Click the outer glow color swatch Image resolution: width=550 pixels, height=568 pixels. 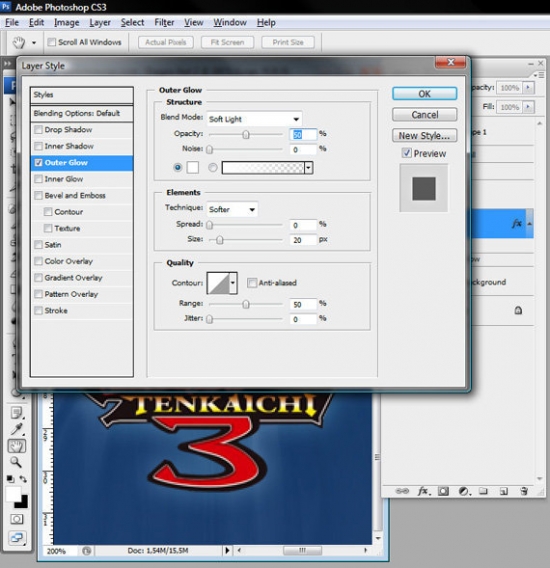pos(192,167)
